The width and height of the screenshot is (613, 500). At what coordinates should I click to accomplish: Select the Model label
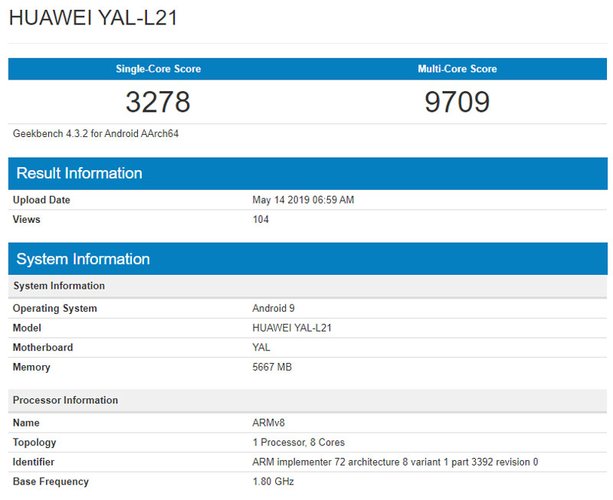[27, 328]
